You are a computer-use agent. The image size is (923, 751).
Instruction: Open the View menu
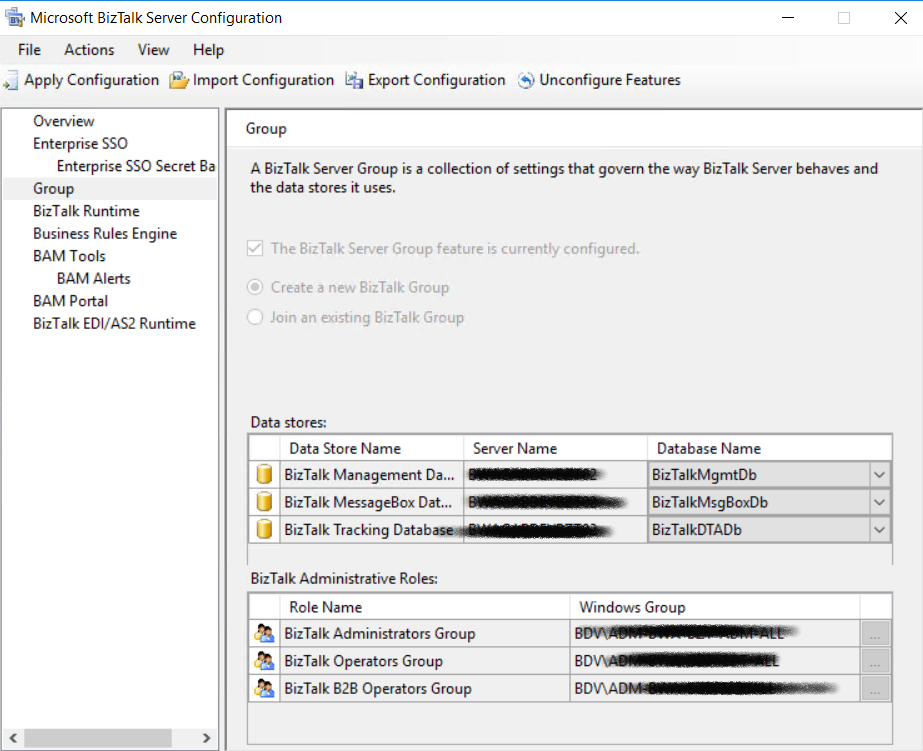[x=152, y=49]
